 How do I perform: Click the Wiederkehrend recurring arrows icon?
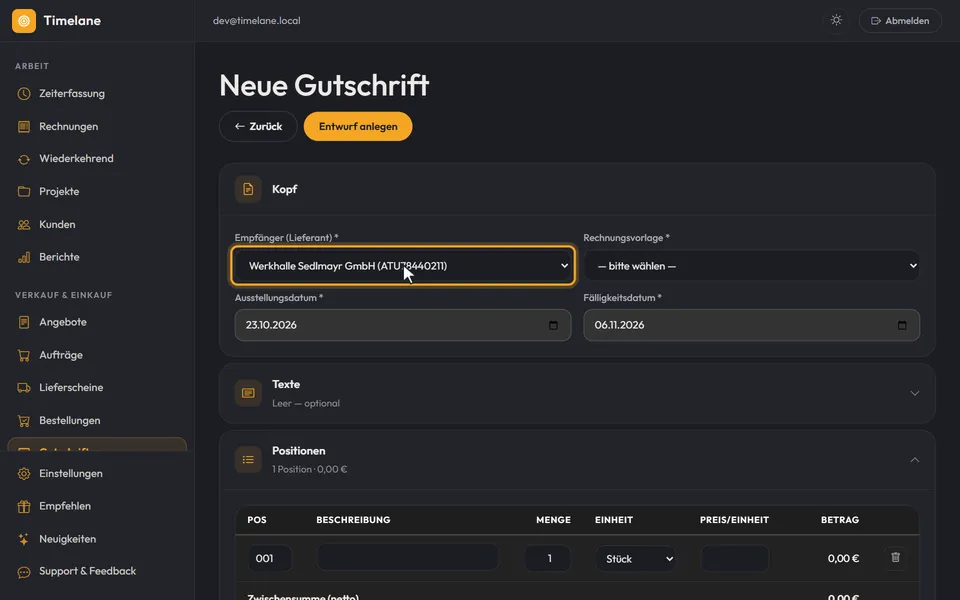click(24, 159)
